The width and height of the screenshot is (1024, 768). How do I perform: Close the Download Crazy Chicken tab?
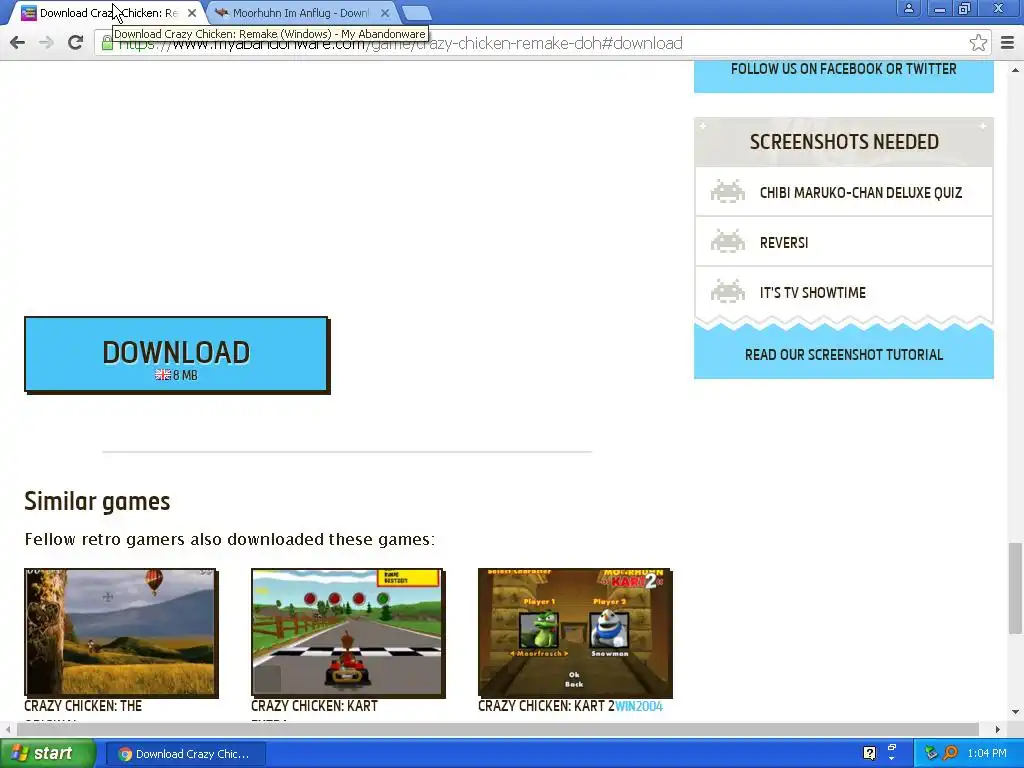click(x=191, y=13)
